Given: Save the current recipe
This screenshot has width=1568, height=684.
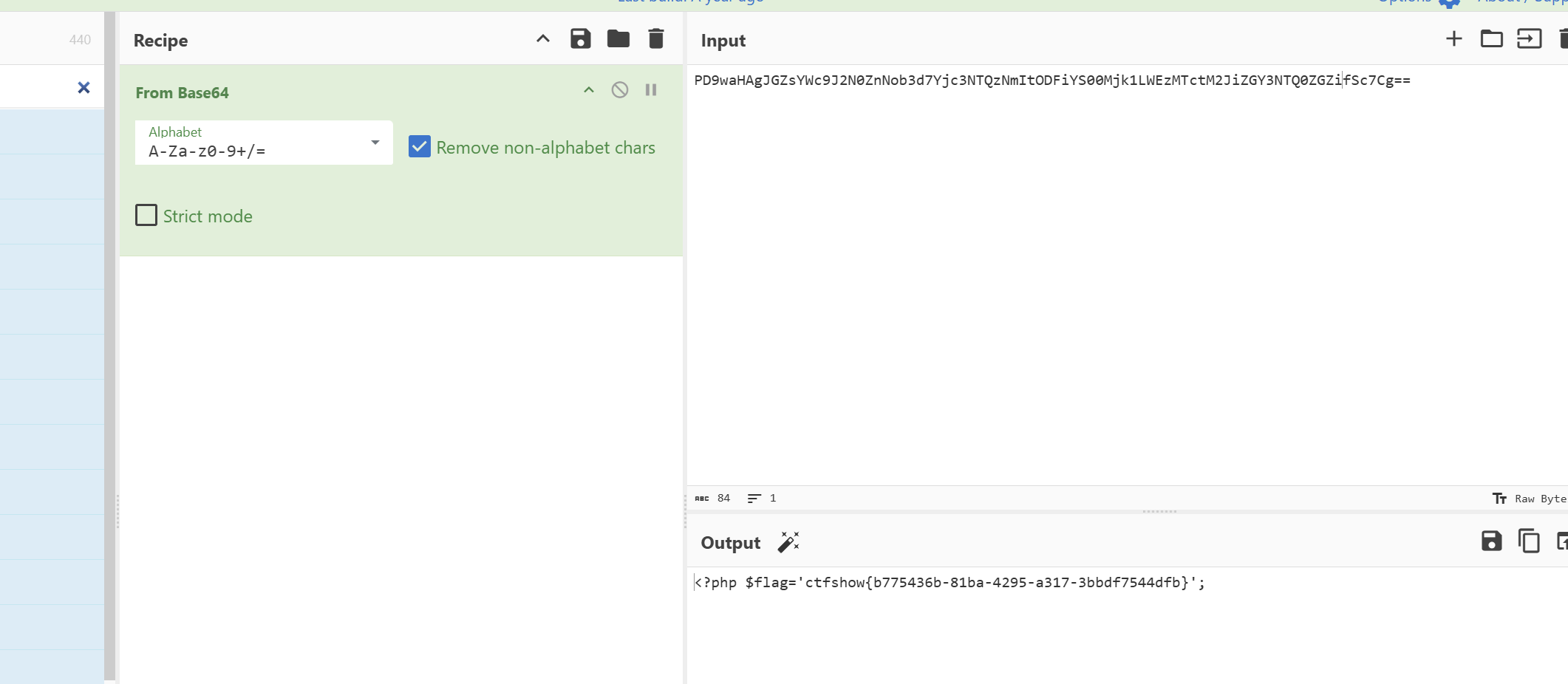Looking at the screenshot, I should 580,39.
